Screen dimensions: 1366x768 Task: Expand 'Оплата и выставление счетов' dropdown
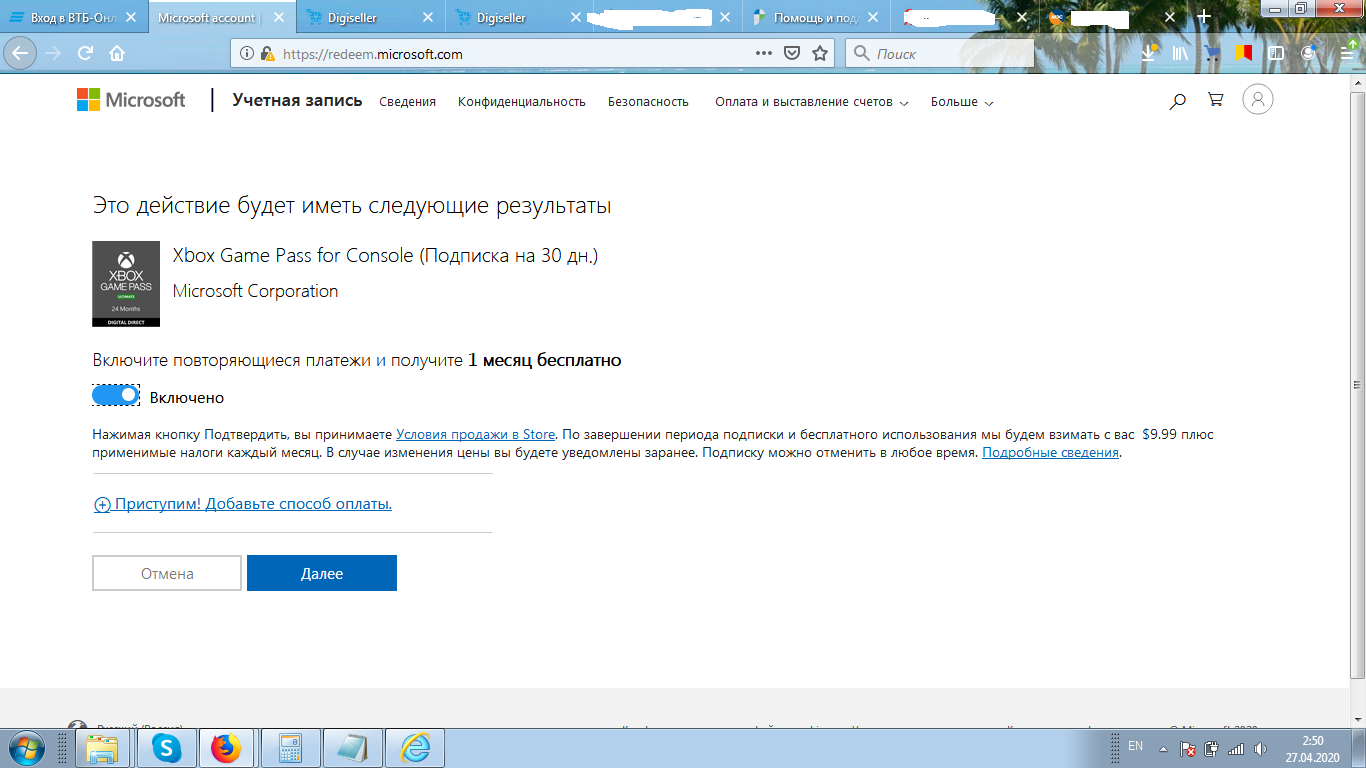pos(811,102)
